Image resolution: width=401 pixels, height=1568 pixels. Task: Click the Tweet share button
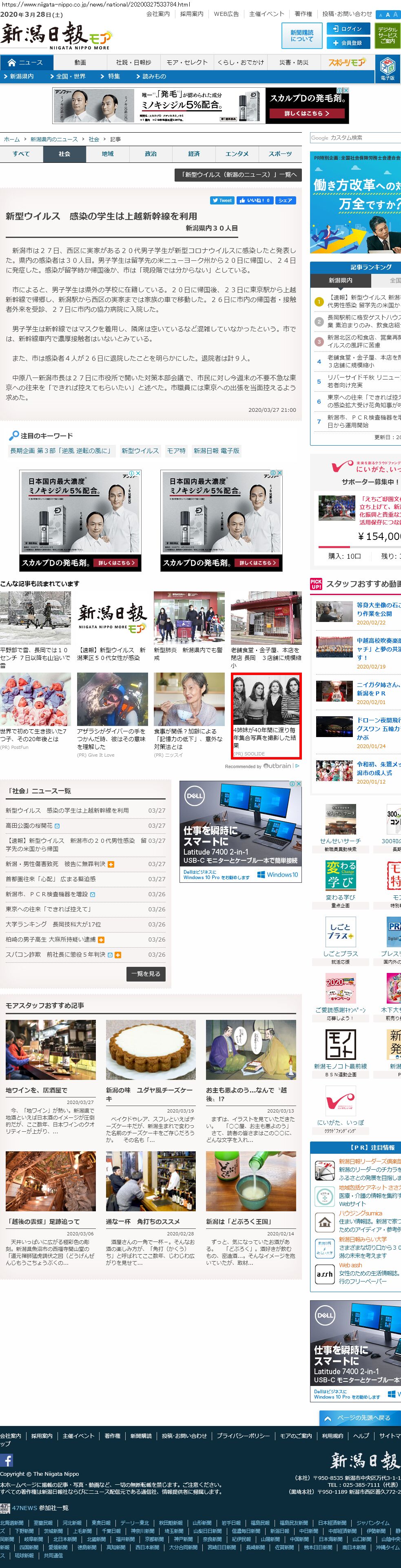[x=222, y=200]
